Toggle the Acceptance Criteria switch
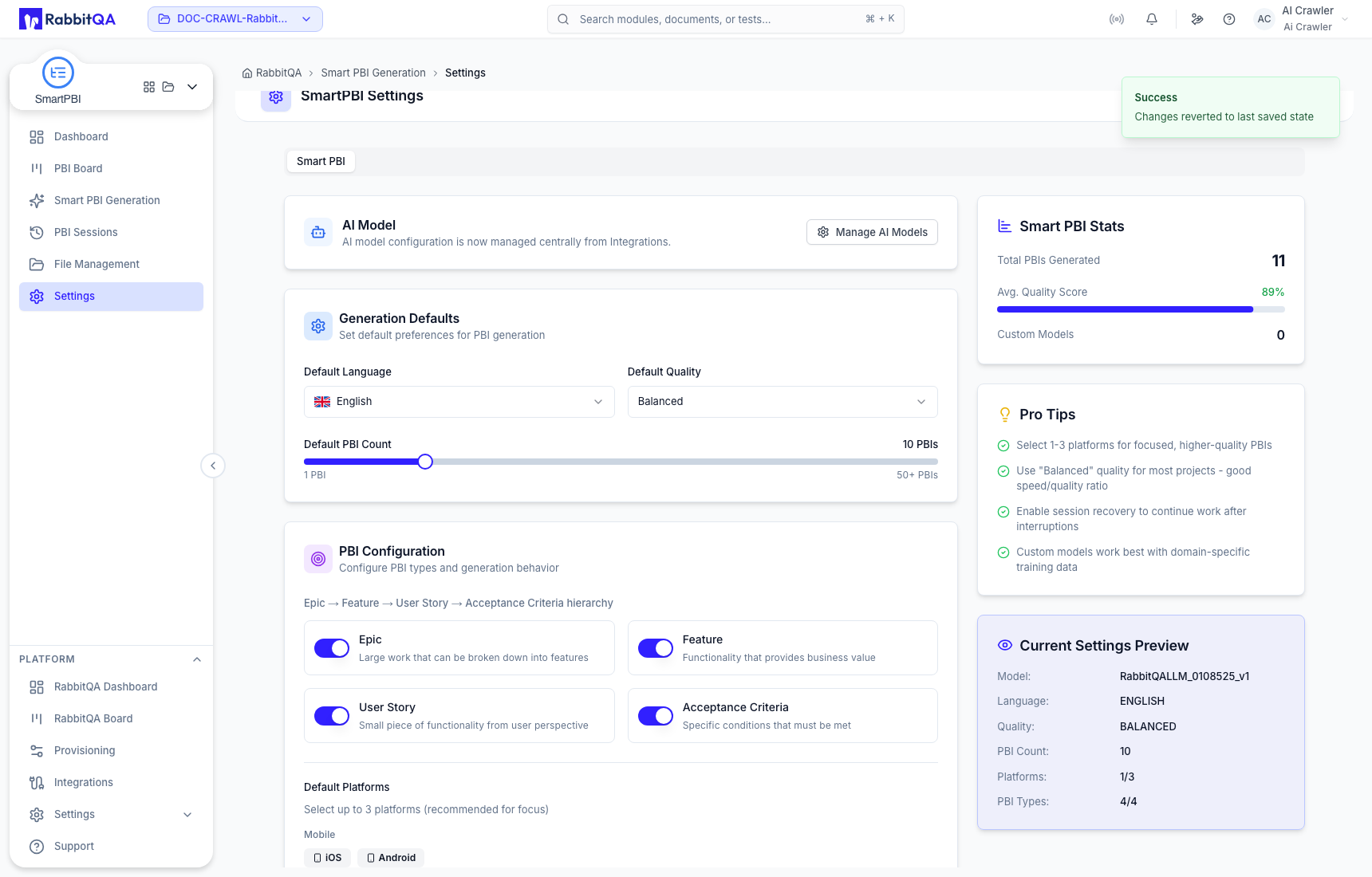 [x=656, y=716]
